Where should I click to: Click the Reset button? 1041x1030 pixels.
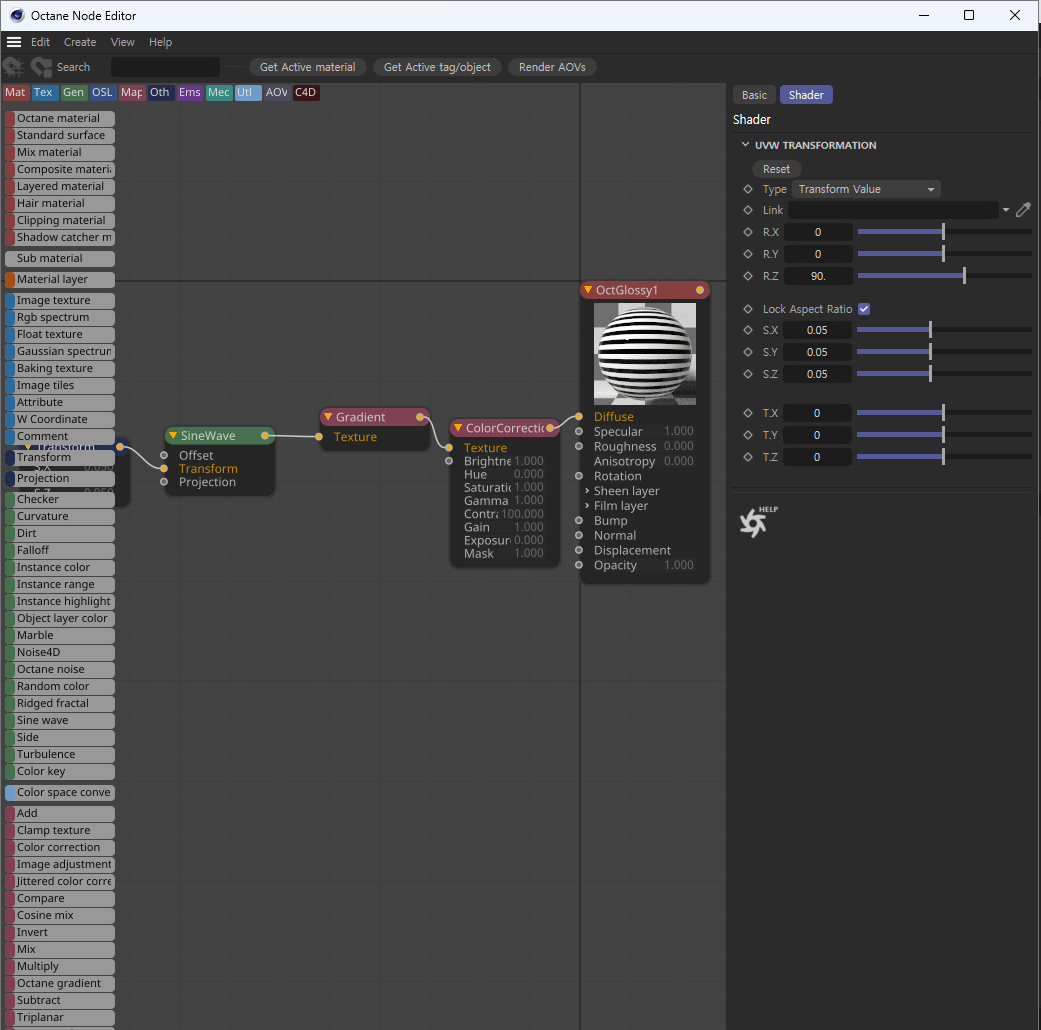(x=776, y=169)
